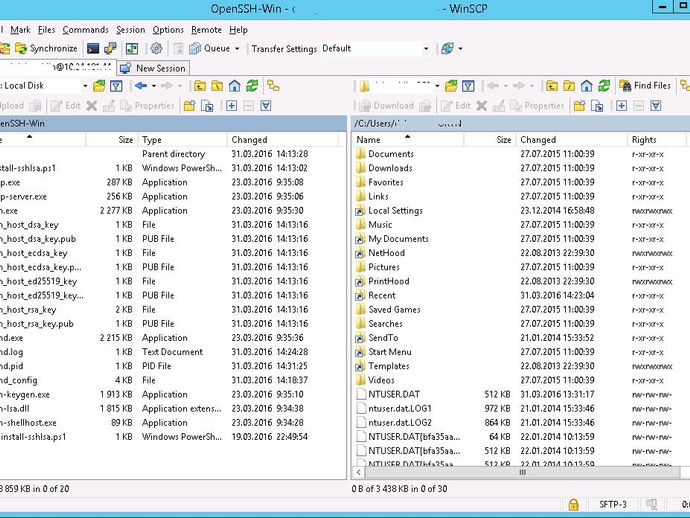Image resolution: width=690 pixels, height=518 pixels.
Task: Open the Help menu
Action: [238, 30]
